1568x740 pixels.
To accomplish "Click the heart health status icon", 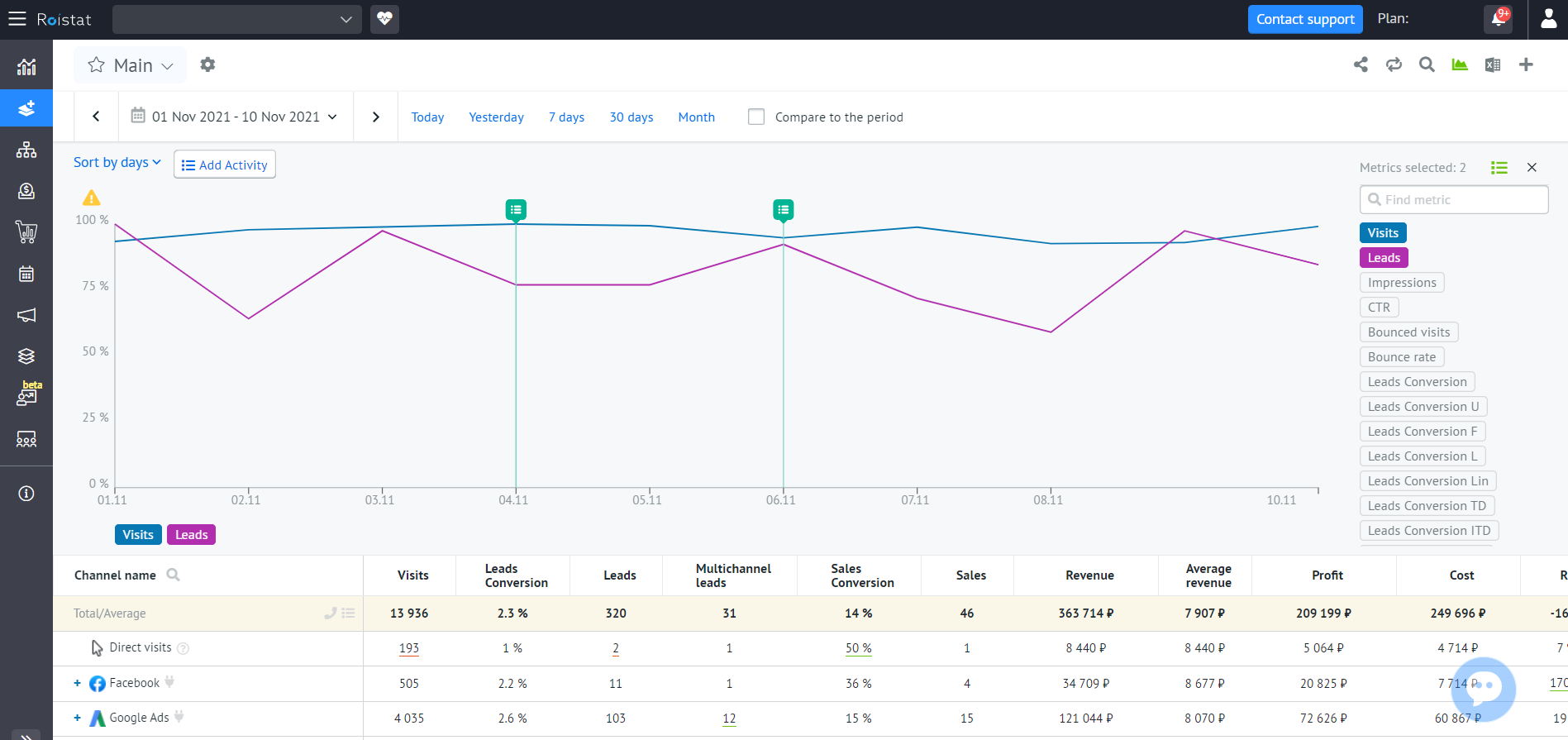I will (384, 19).
